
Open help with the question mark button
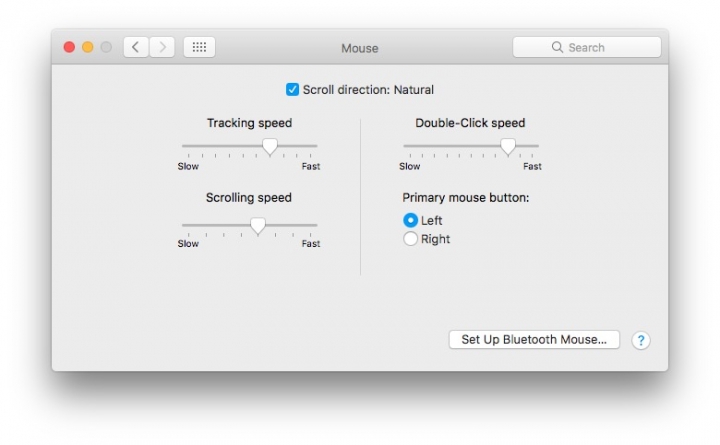[x=641, y=340]
